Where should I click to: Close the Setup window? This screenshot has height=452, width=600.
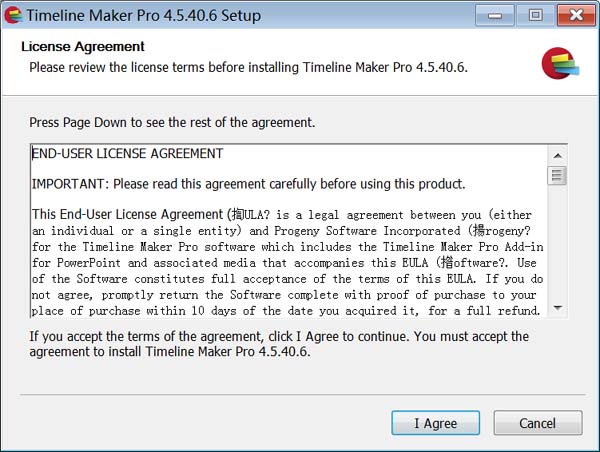[577, 15]
